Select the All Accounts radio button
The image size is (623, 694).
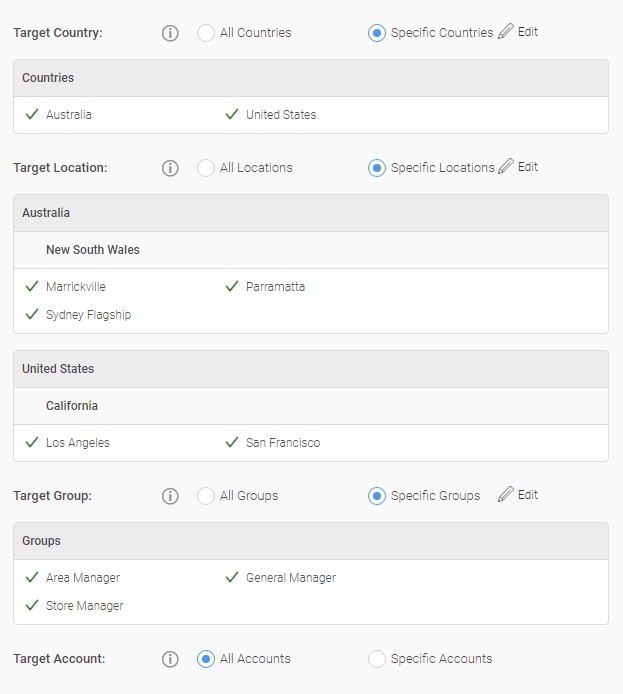point(206,659)
